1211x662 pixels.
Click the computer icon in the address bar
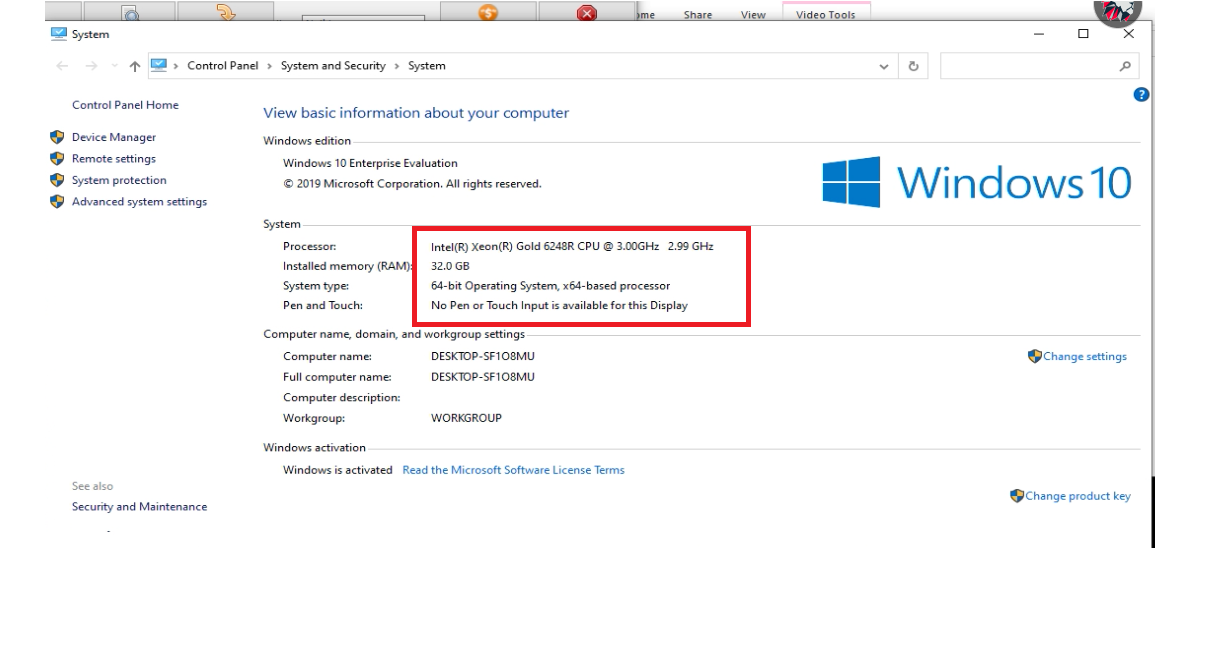(x=159, y=65)
